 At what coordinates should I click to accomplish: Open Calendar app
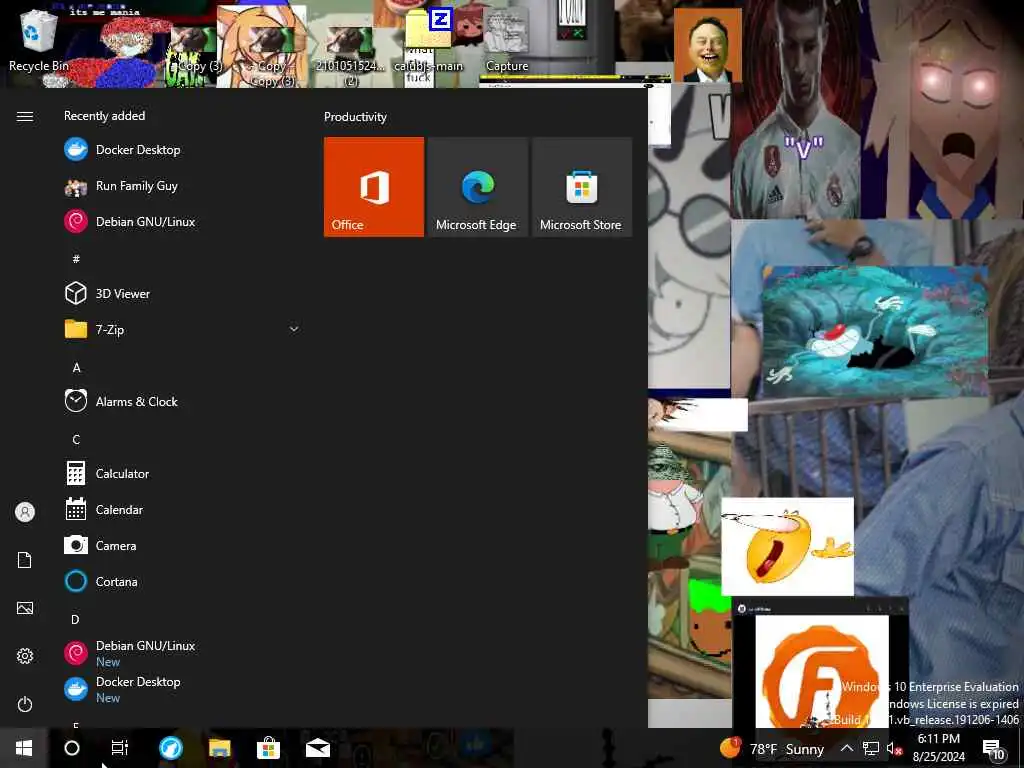pos(182,509)
